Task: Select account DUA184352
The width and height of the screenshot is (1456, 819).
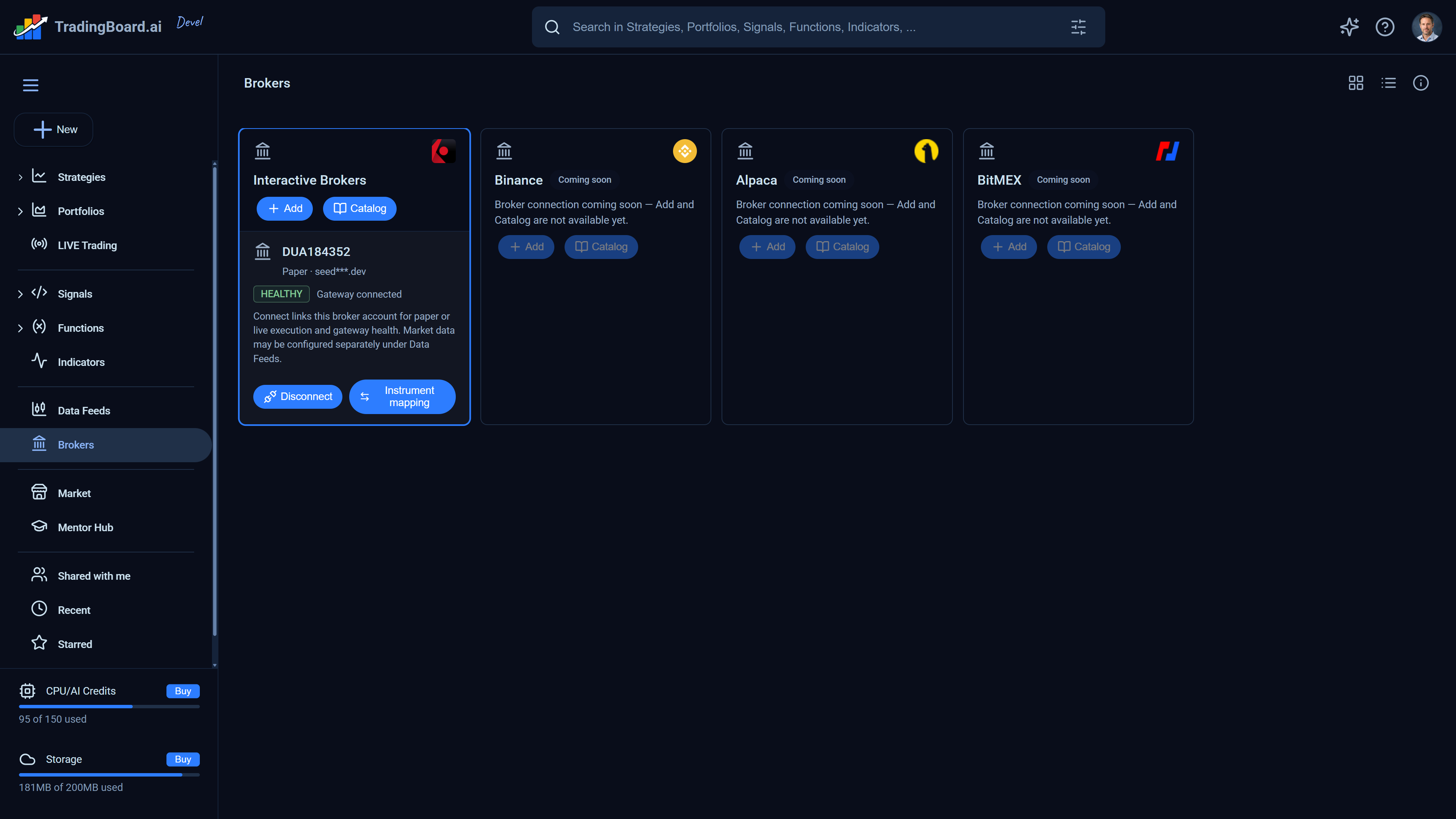Action: tap(316, 251)
